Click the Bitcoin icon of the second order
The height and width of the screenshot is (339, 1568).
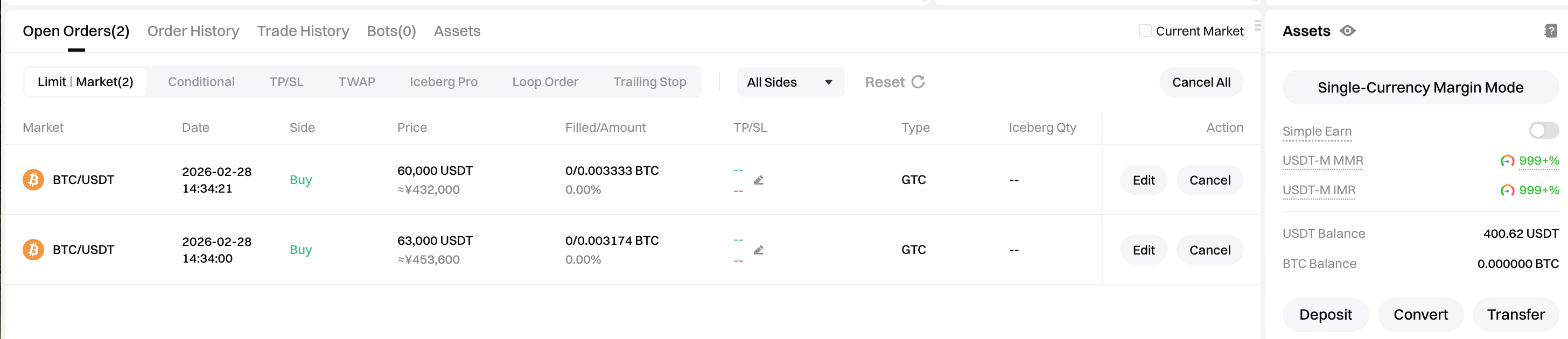tap(33, 250)
